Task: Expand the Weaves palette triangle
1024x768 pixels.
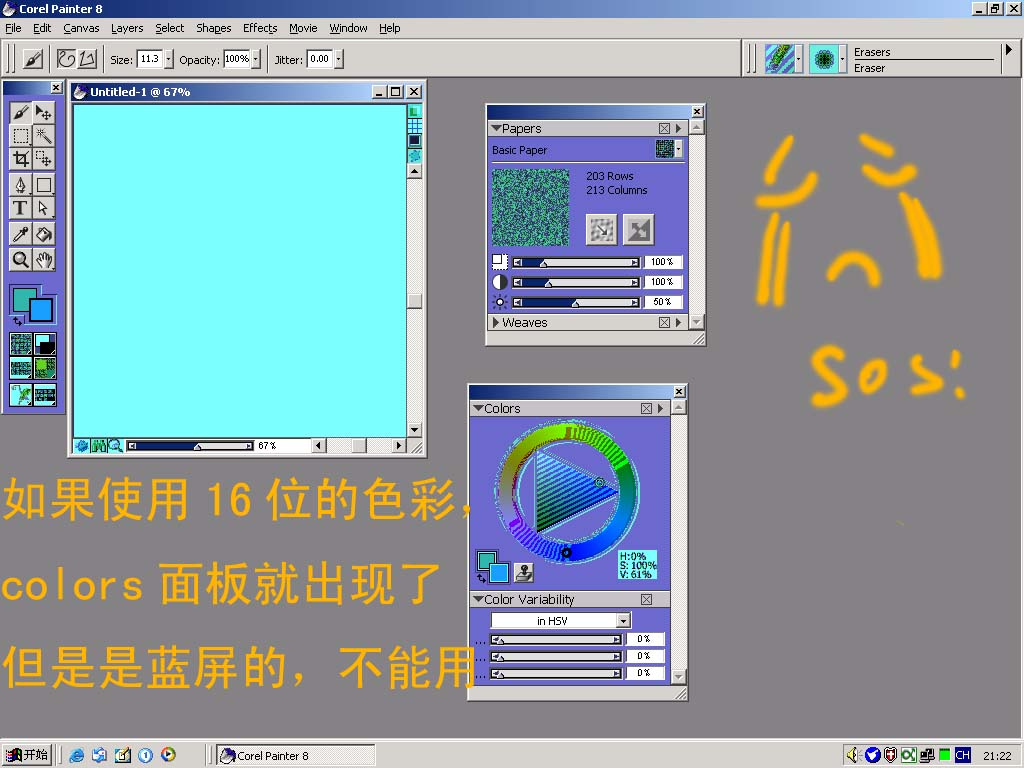Action: (x=496, y=323)
